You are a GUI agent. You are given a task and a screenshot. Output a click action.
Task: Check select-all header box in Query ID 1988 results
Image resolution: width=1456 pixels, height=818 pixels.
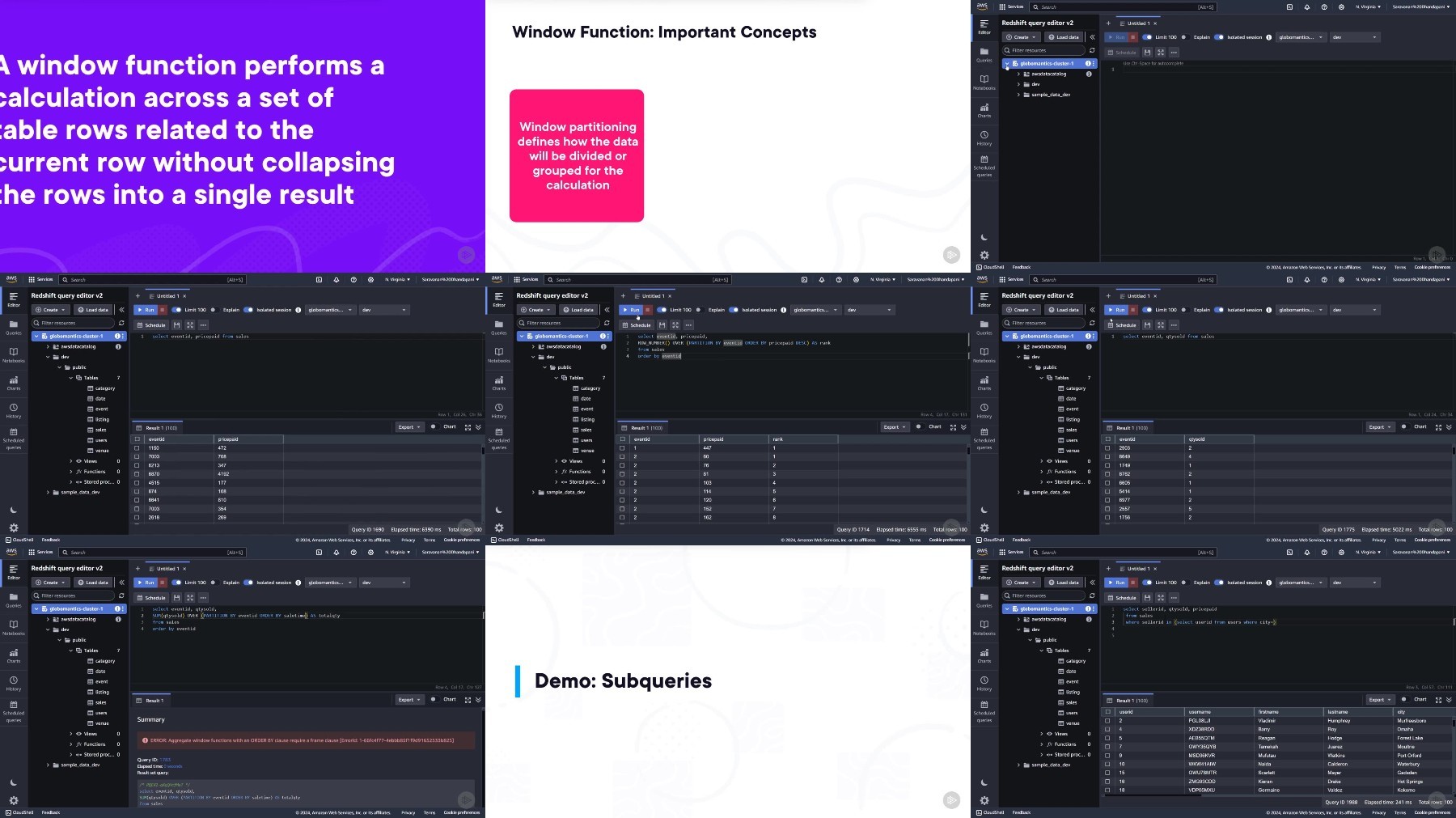click(1108, 712)
